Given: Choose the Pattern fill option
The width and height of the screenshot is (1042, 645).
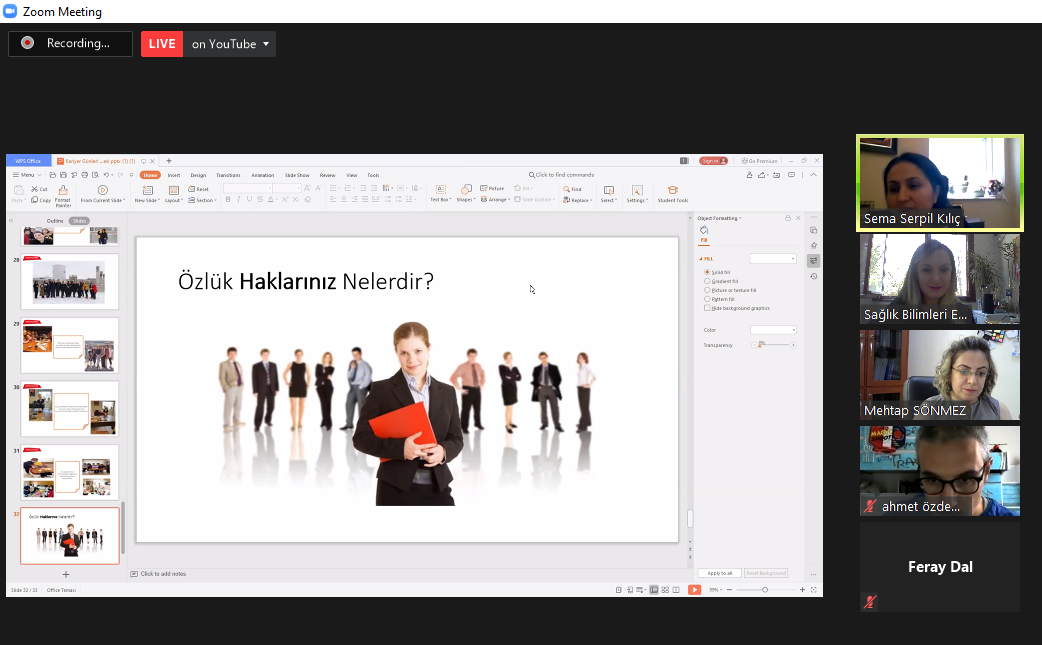Looking at the screenshot, I should pyautogui.click(x=708, y=299).
